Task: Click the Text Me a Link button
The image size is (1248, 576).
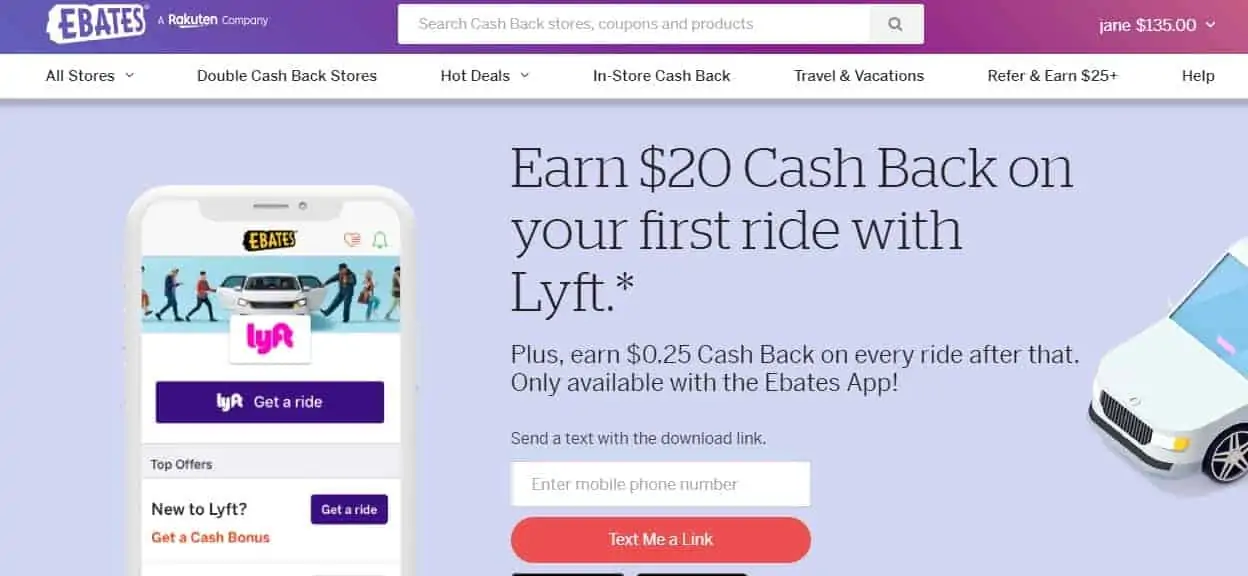Action: [x=661, y=539]
